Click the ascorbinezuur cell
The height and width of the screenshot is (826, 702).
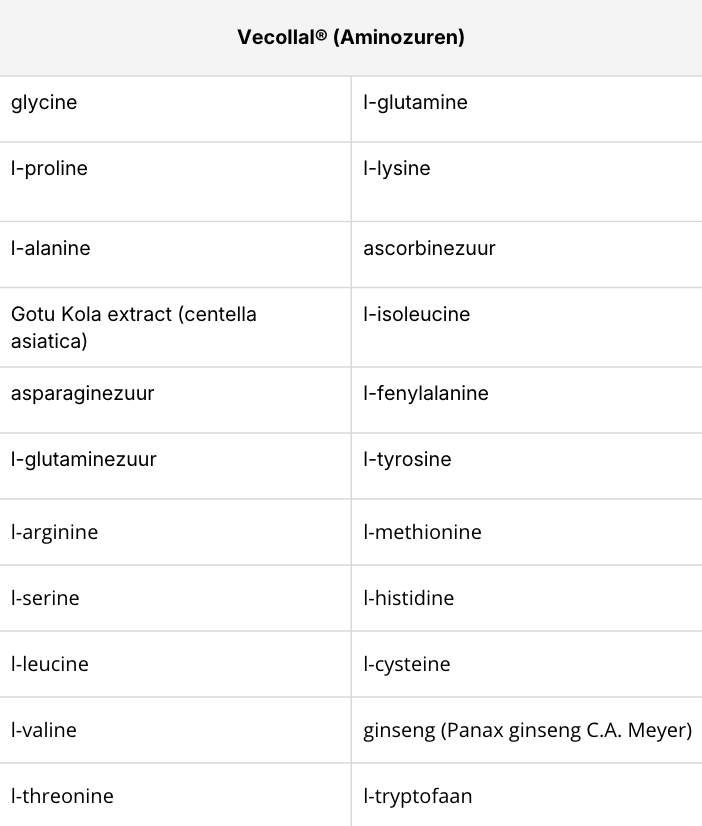click(429, 248)
